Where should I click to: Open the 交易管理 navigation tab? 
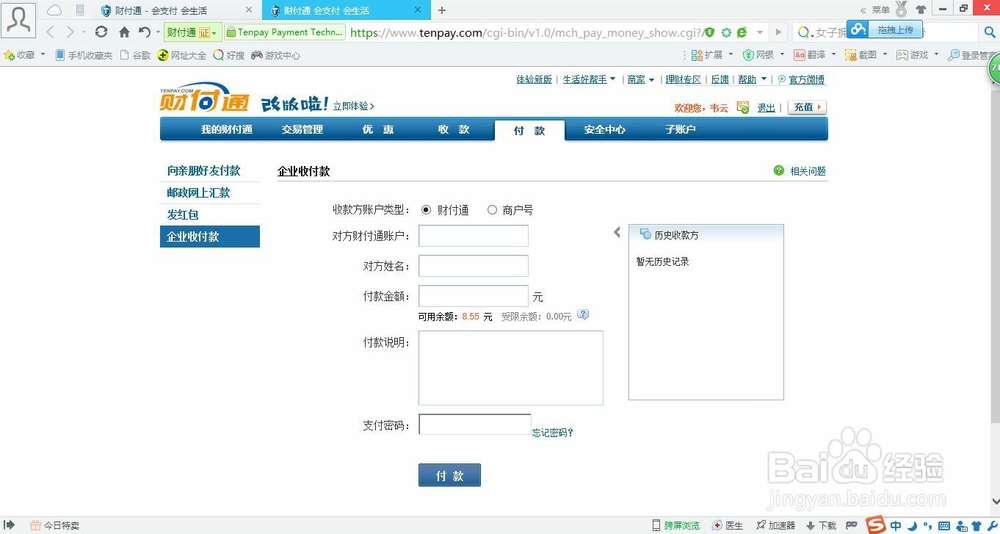(302, 130)
